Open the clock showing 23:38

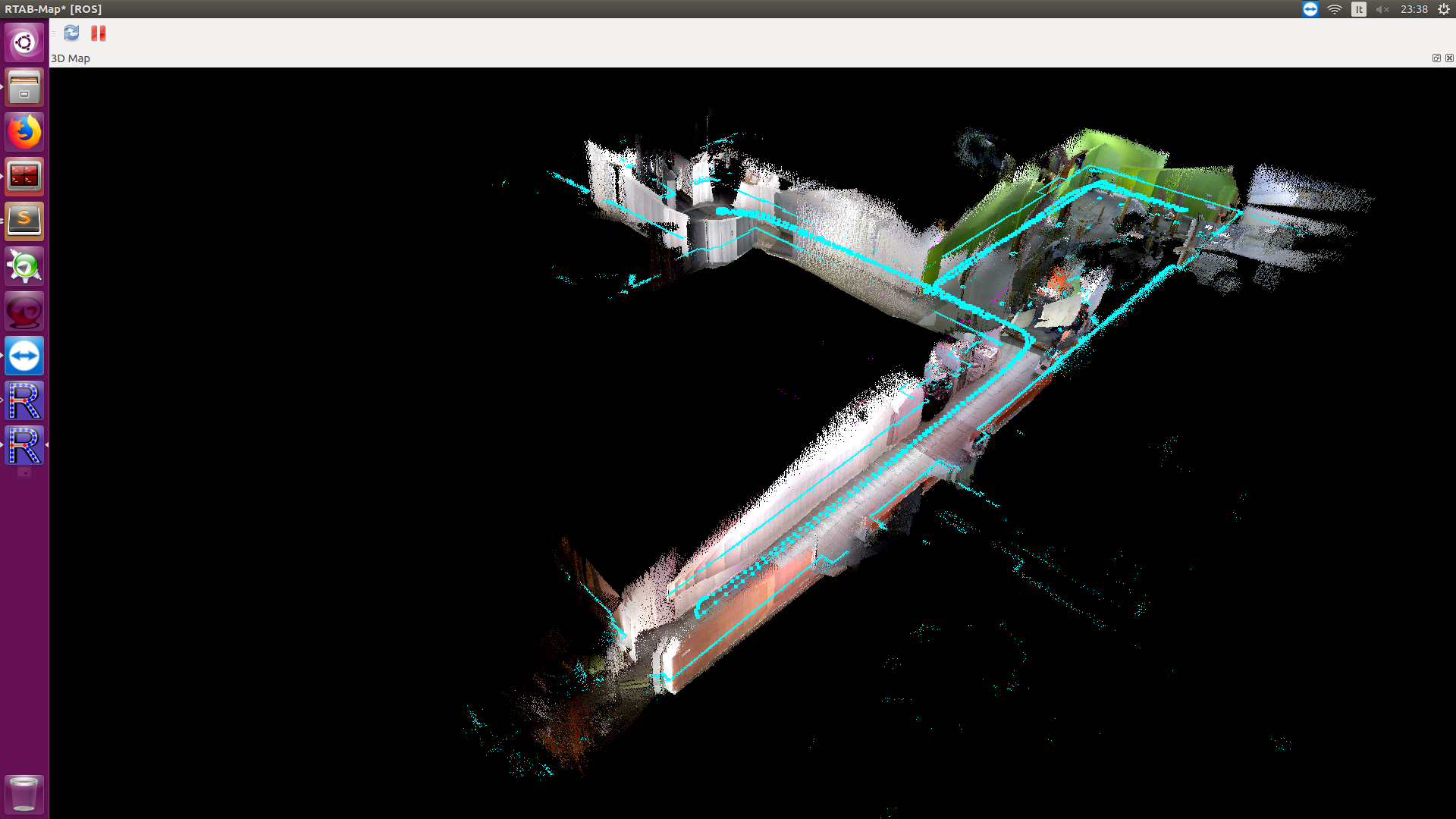click(x=1414, y=9)
